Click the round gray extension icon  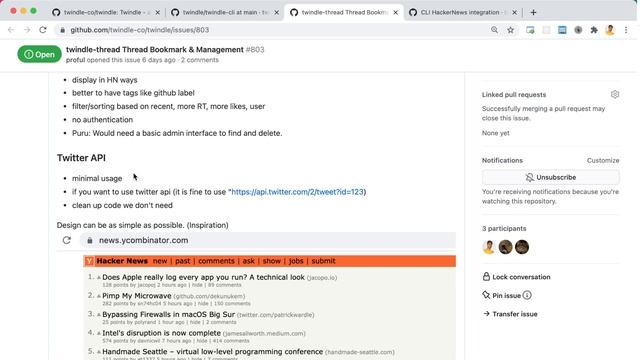578,30
